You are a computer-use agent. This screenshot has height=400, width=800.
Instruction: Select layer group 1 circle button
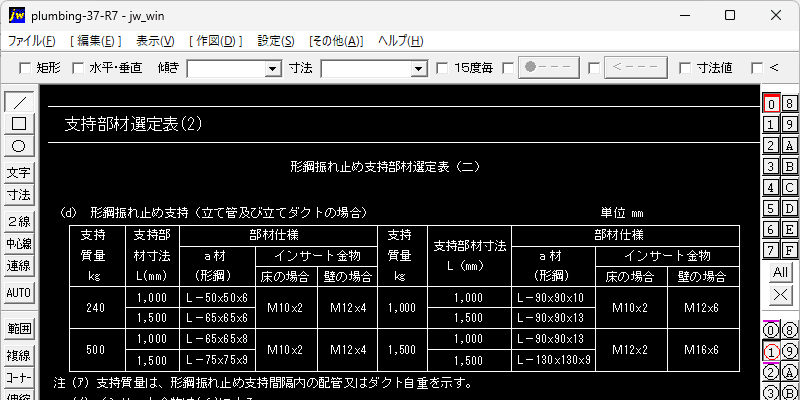(x=771, y=352)
